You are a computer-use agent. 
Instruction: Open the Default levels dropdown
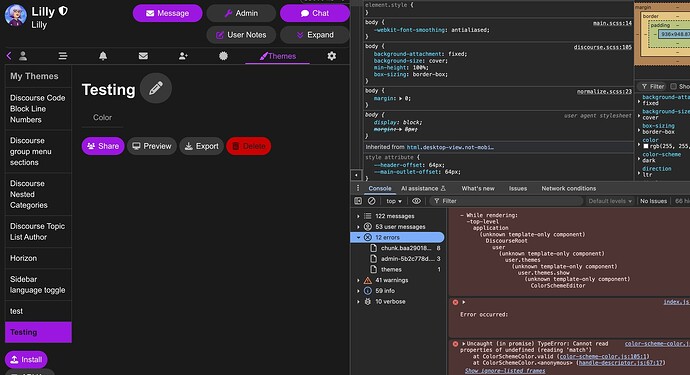pyautogui.click(x=610, y=201)
